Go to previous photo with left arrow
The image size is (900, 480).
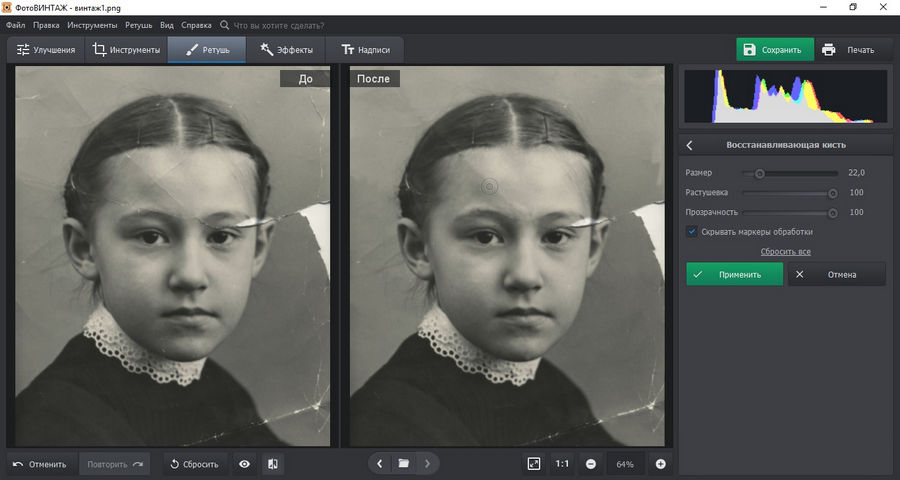(381, 464)
